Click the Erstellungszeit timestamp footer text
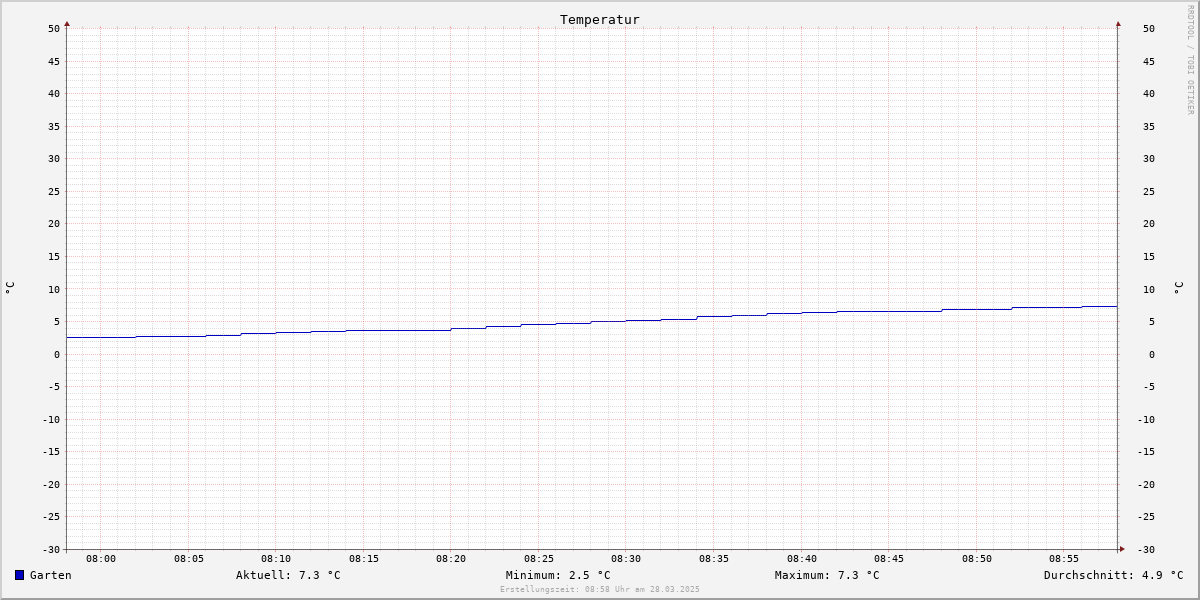 [600, 589]
